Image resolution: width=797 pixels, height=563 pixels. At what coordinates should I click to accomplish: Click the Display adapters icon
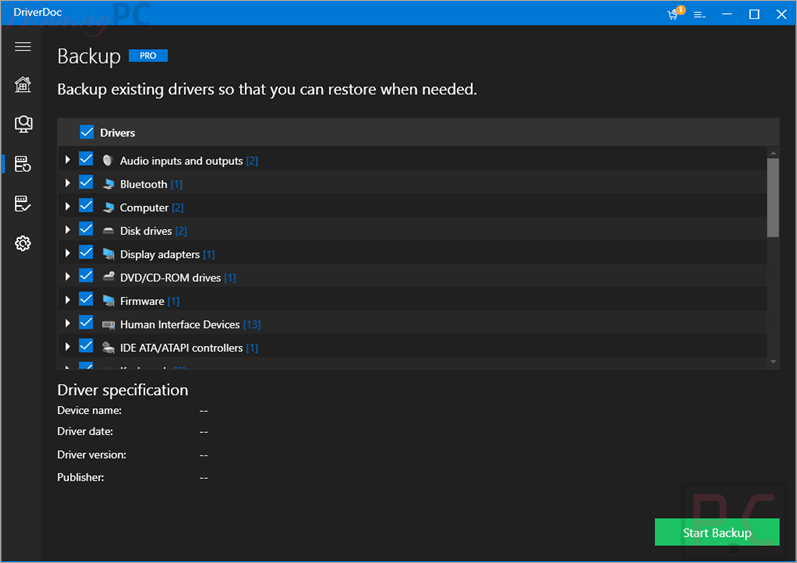click(108, 254)
